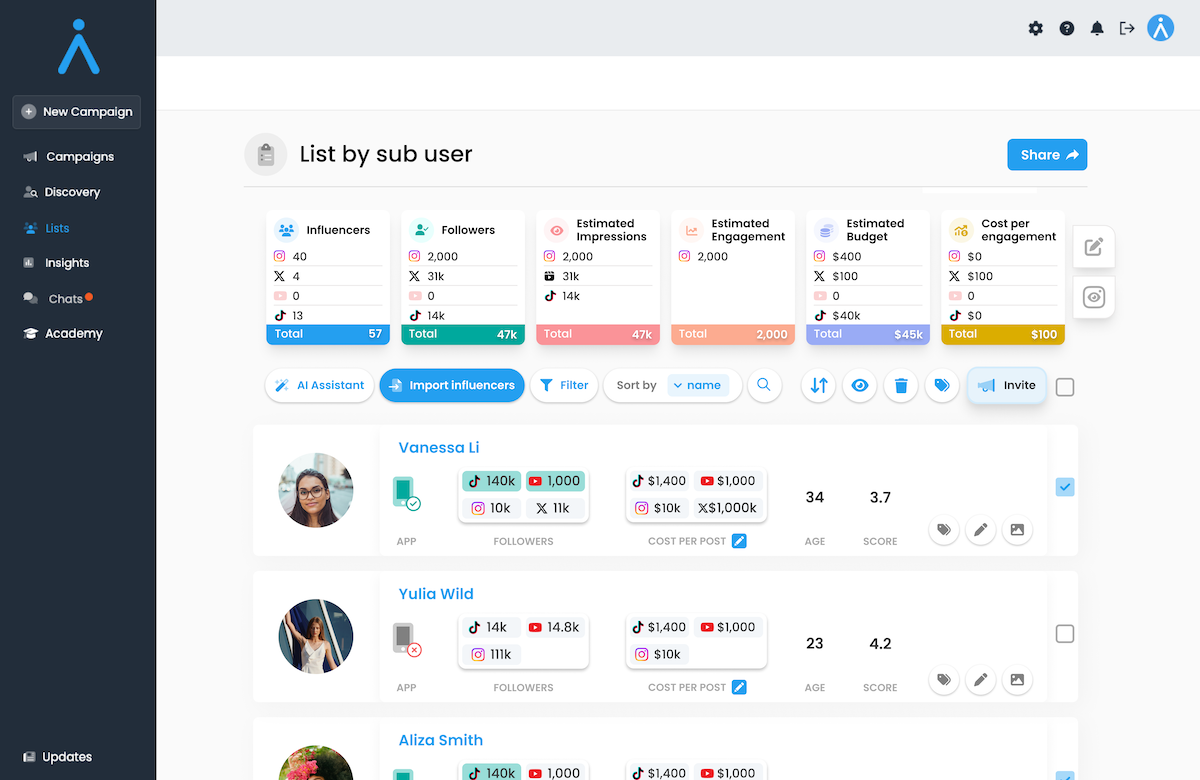Click the edit note icon on right panel

point(1094,247)
